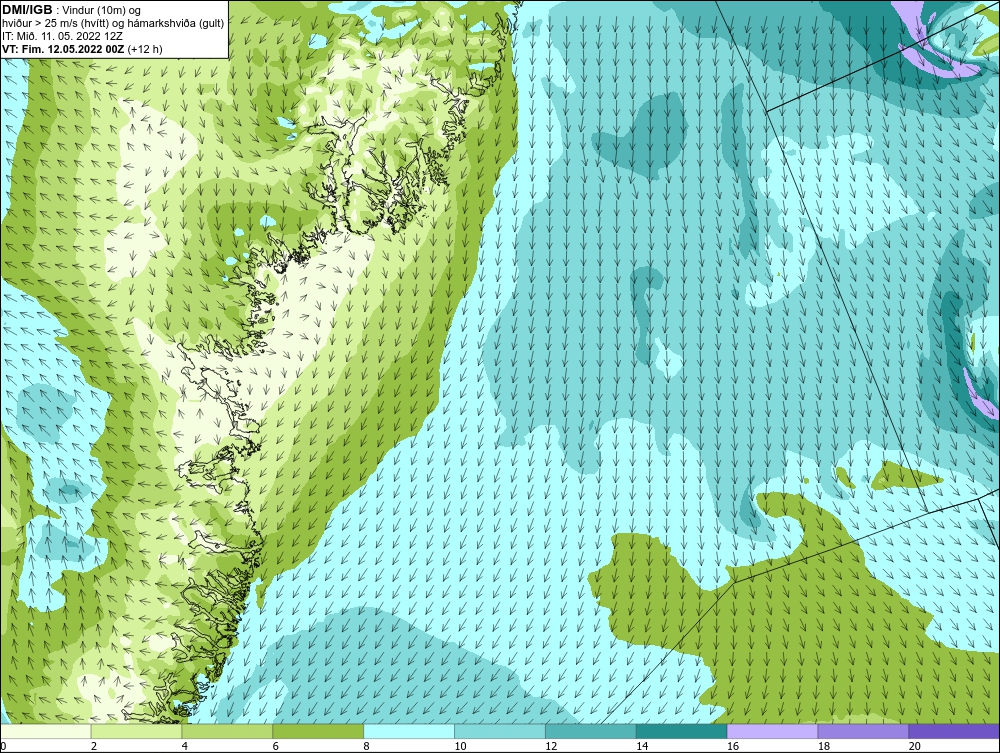Image resolution: width=1000 pixels, height=753 pixels.
Task: Click the 12–14 m/s teal legend swatch
Action: 591,731
